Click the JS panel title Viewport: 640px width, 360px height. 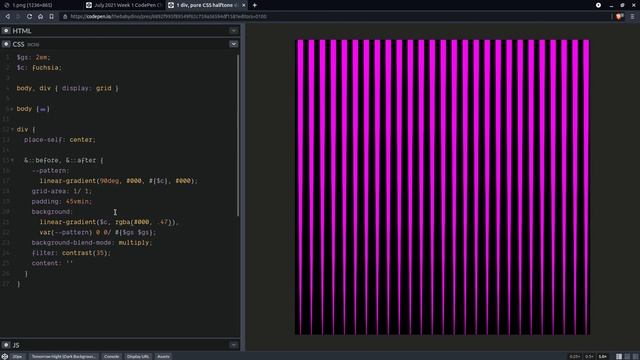point(16,345)
